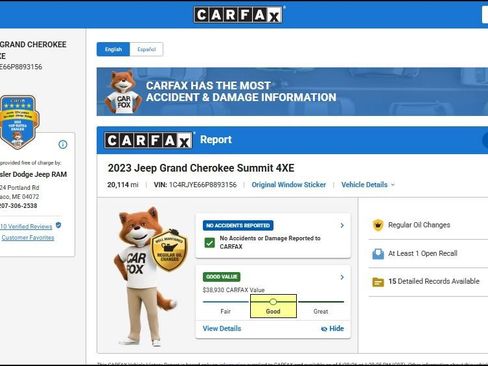The height and width of the screenshot is (366, 488).
Task: Select Regular Oil Changes row
Action: point(428,225)
